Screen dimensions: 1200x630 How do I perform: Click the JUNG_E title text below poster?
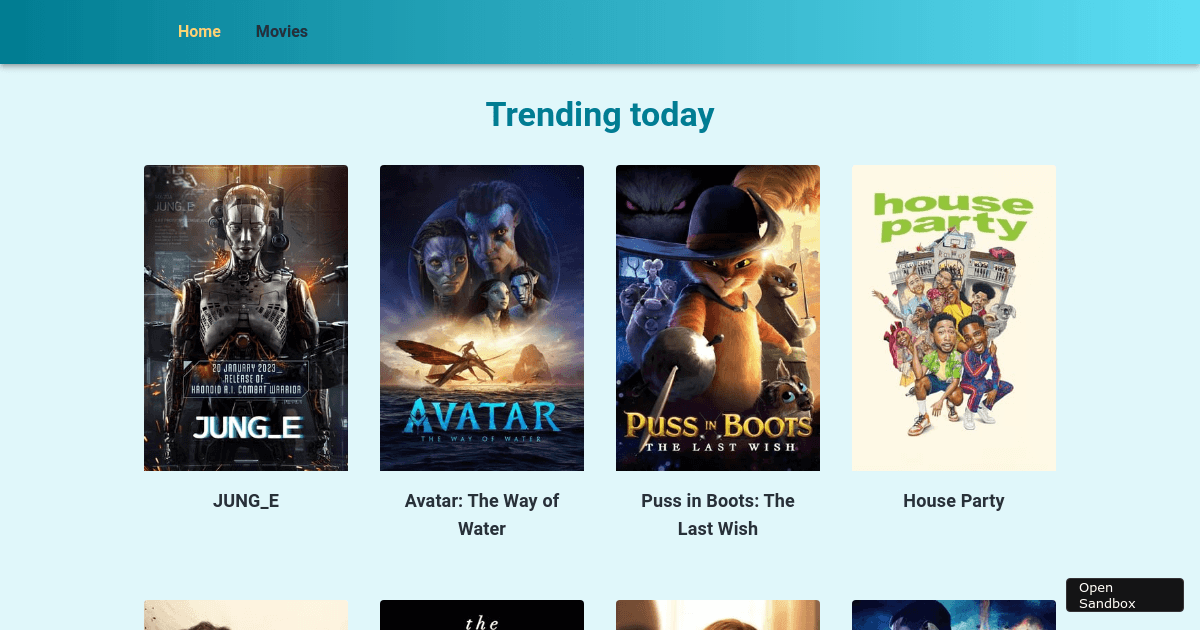246,501
